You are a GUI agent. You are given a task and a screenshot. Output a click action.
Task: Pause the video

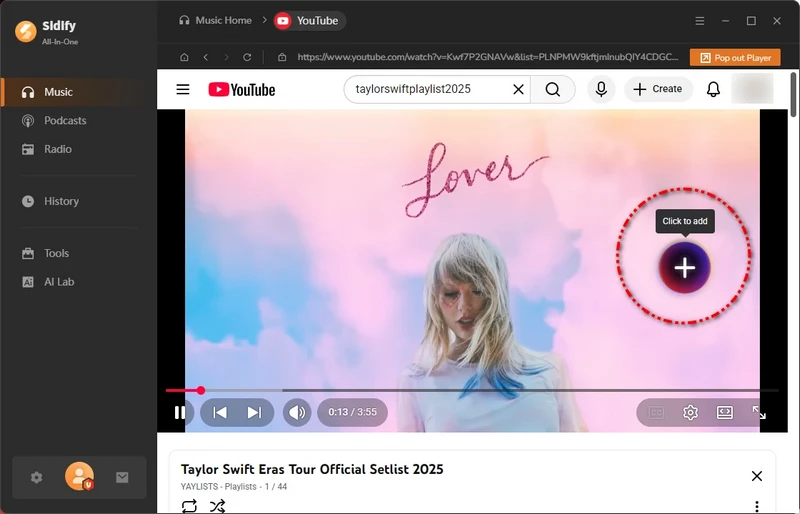[180, 412]
